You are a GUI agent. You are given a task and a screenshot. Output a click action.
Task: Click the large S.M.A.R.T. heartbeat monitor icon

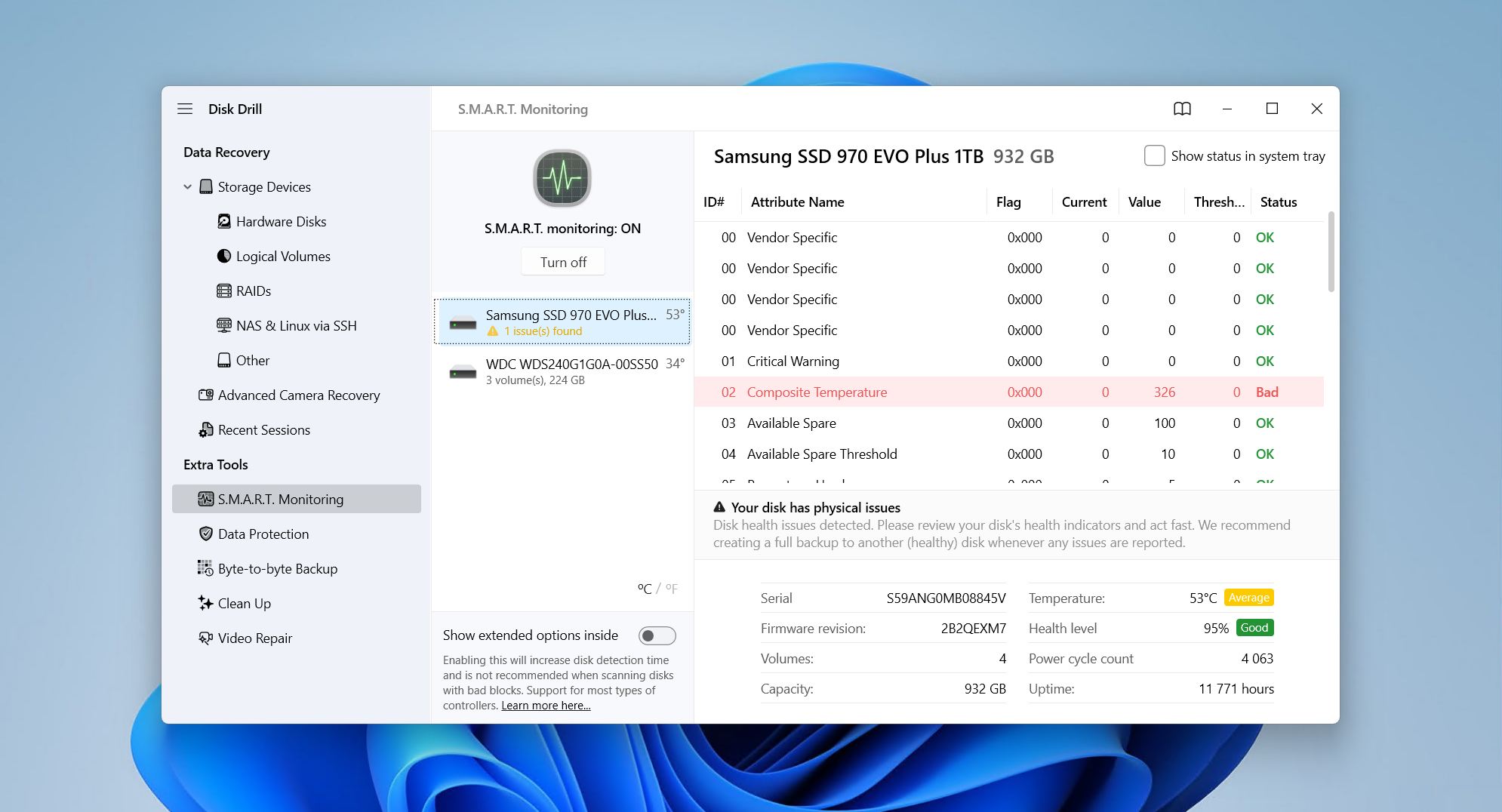pos(562,178)
